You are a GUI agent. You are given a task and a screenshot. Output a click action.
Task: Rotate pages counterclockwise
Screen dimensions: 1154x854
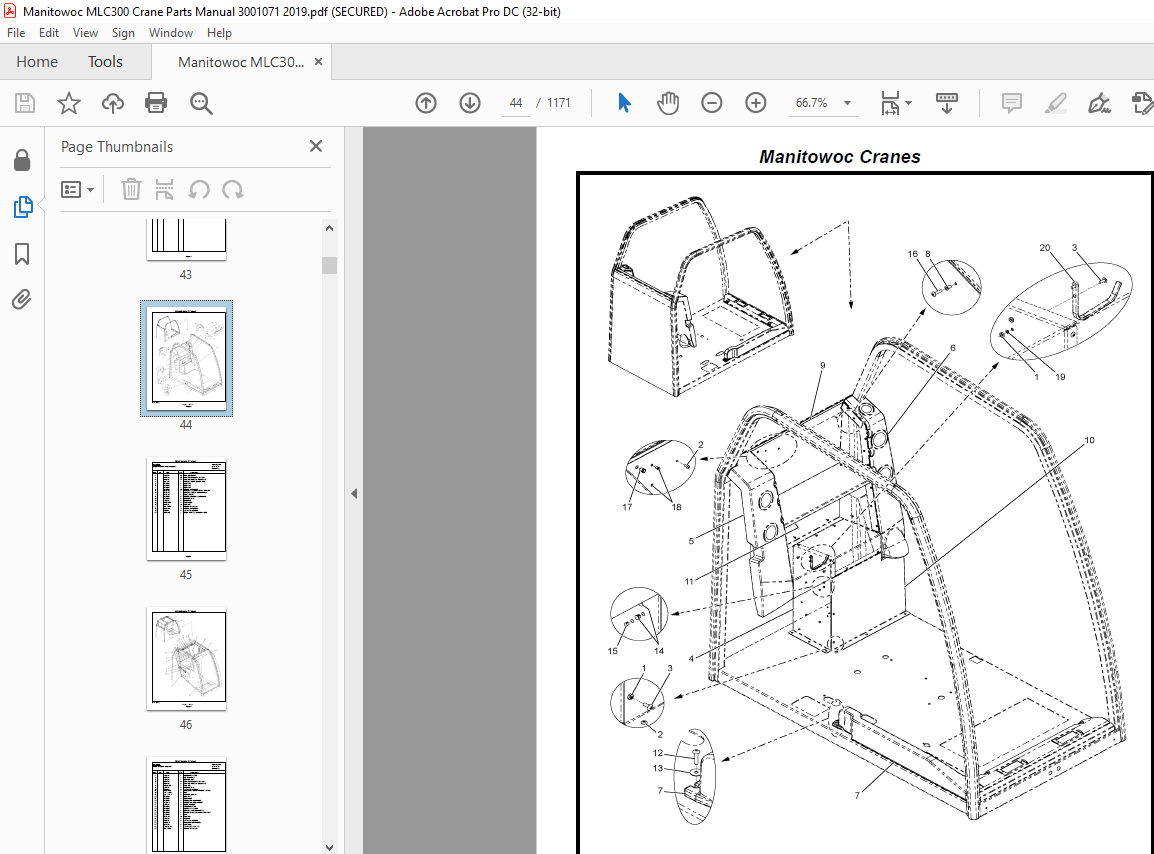199,190
